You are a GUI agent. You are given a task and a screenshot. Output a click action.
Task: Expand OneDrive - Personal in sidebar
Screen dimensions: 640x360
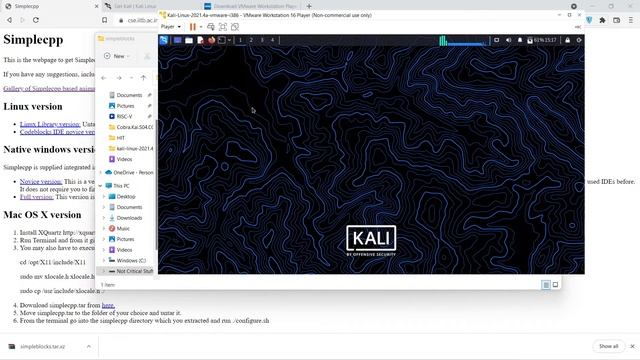point(100,172)
